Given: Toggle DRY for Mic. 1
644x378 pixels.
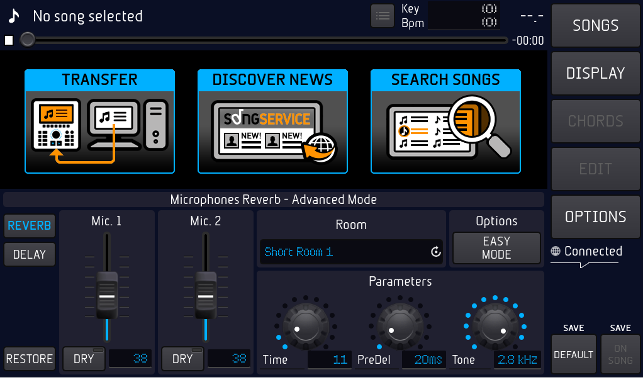Looking at the screenshot, I should point(84,359).
